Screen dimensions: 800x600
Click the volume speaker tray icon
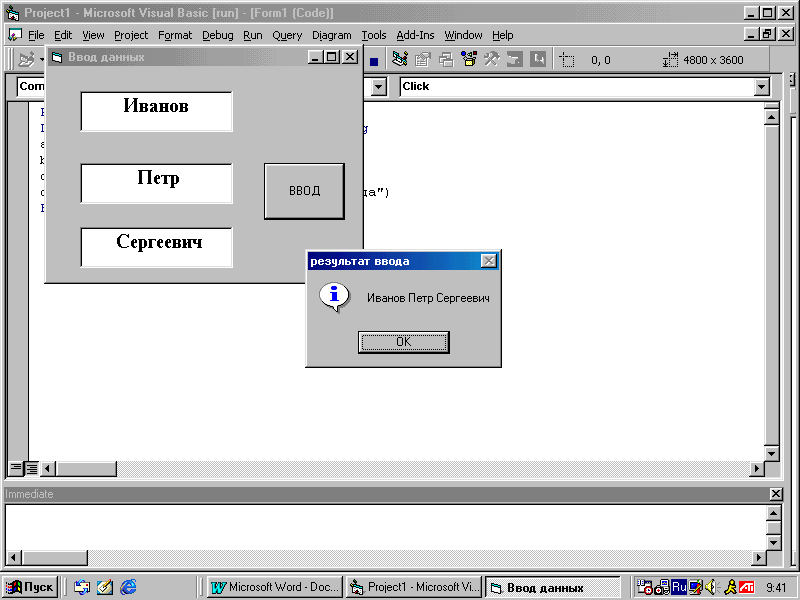coord(712,587)
